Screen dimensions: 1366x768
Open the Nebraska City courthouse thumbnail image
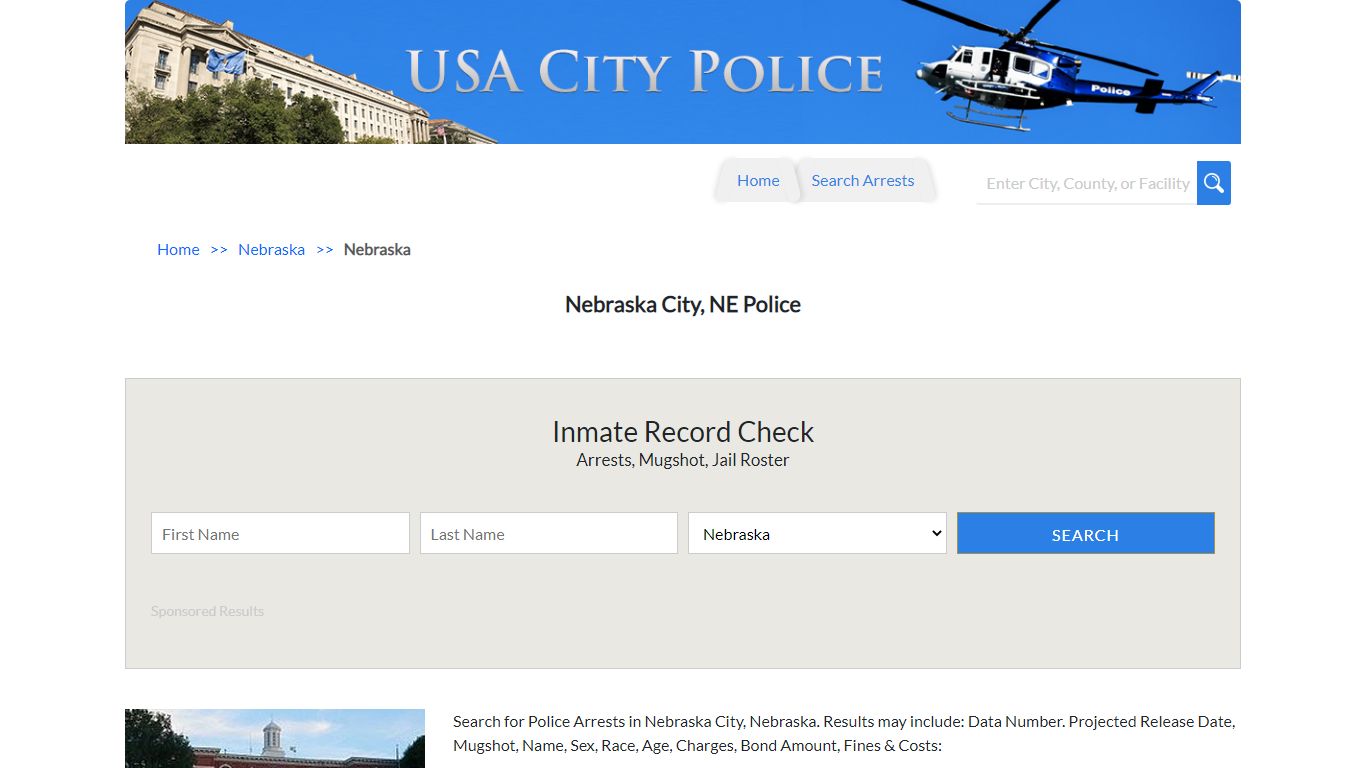pyautogui.click(x=275, y=738)
